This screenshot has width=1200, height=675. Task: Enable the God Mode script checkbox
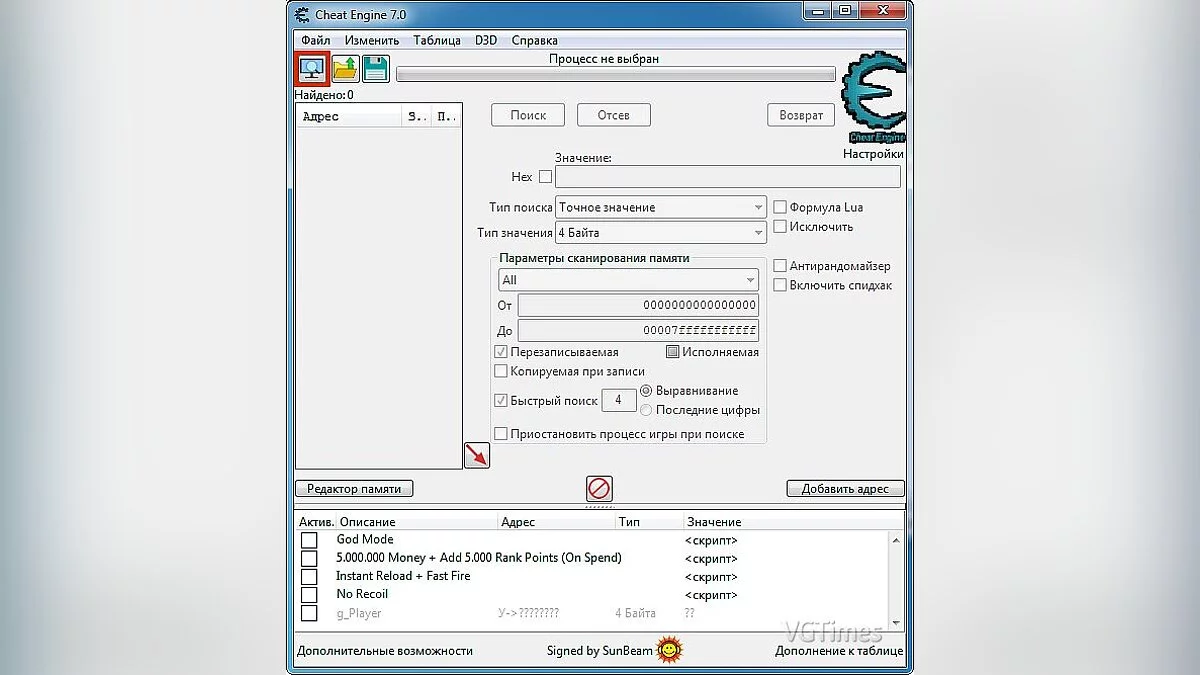310,539
